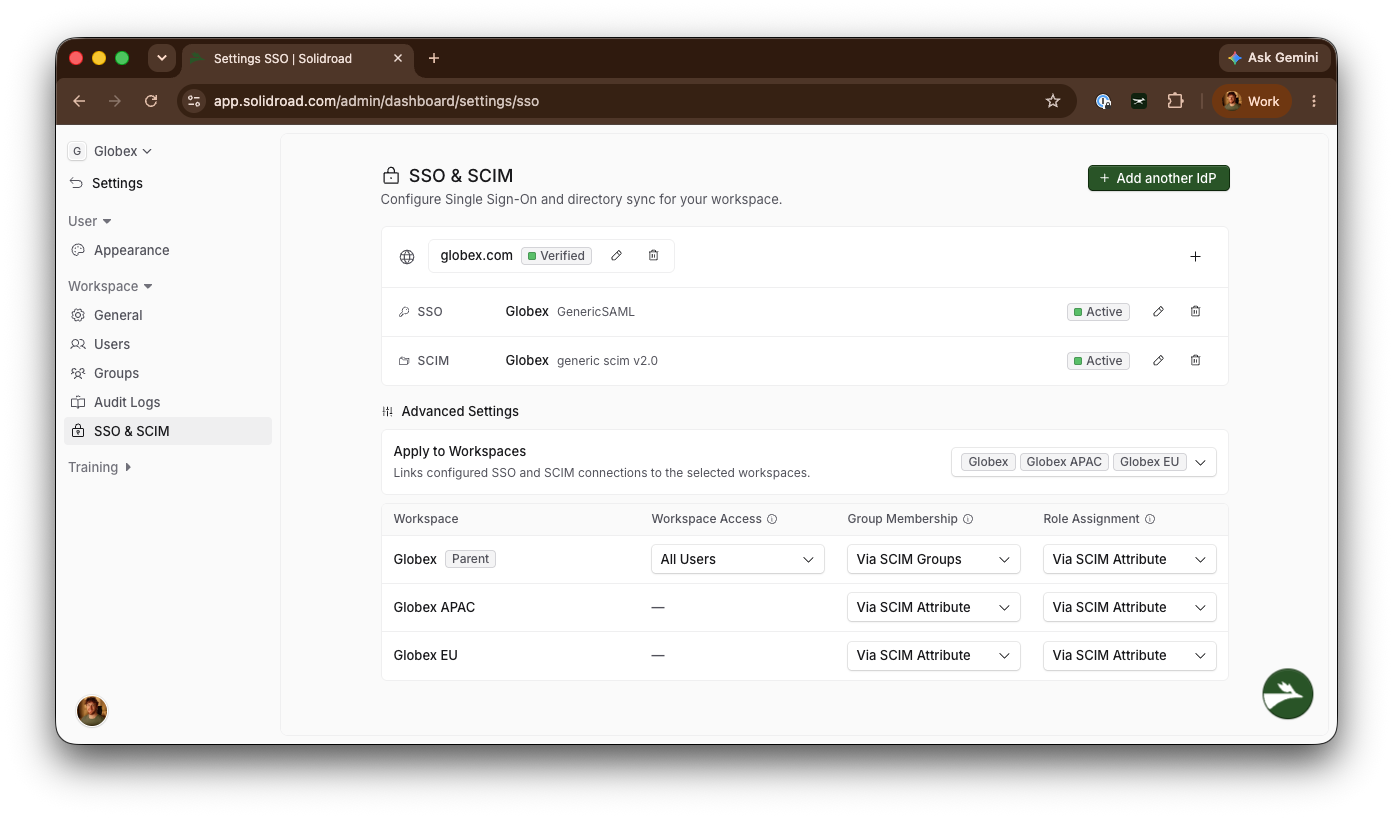Click the GenericSAML text in the SSO row
Screen dimensions: 1393x818
pos(596,312)
